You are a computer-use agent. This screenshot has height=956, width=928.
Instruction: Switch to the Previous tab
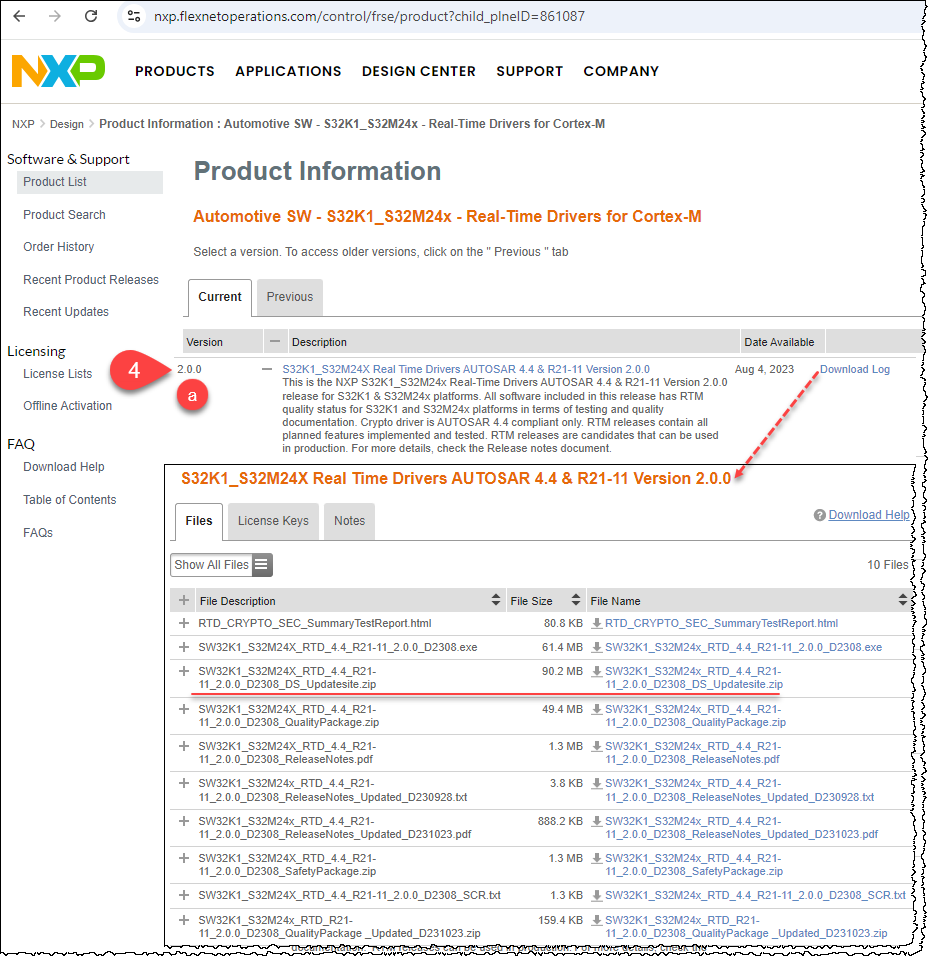click(x=289, y=297)
